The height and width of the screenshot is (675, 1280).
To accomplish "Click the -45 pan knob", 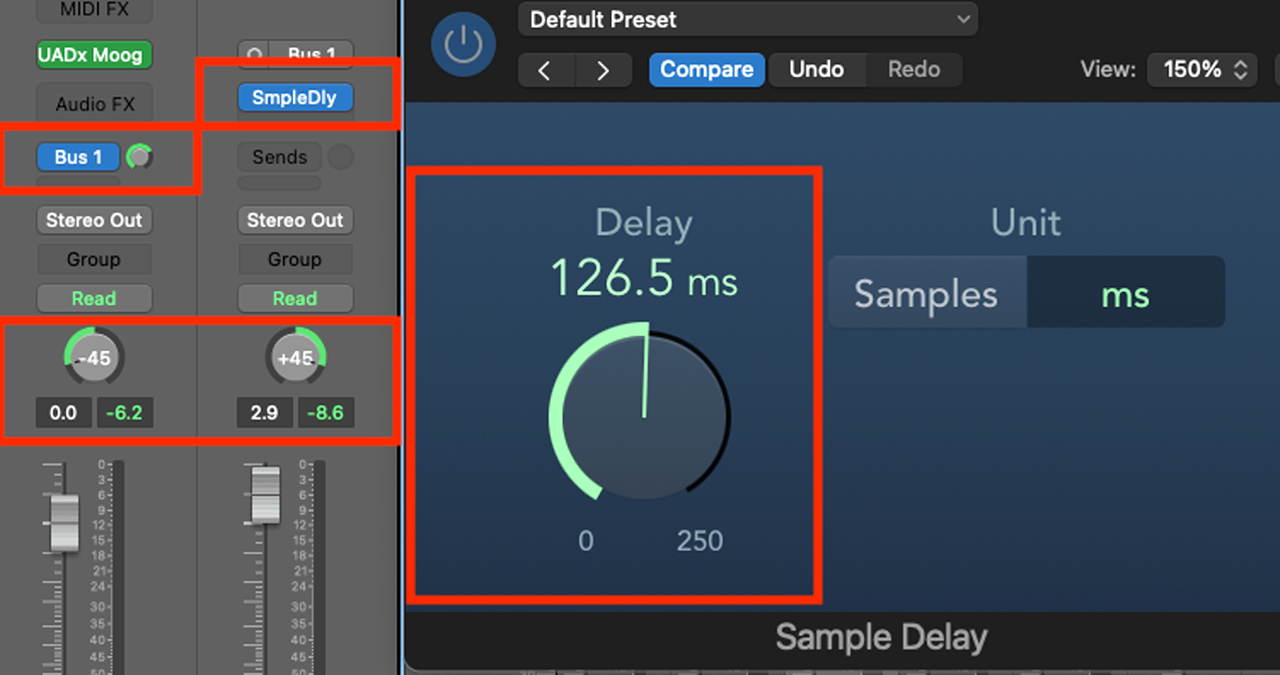I will click(x=93, y=358).
